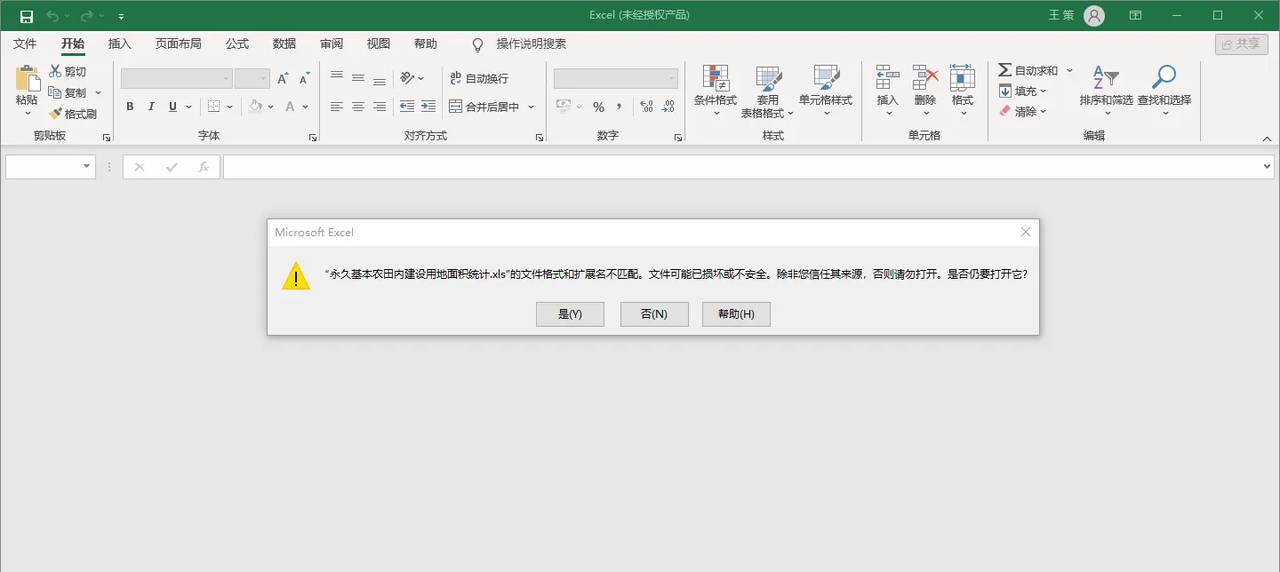Switch to the Page Layout (页面布局) tab
The height and width of the screenshot is (572, 1280).
(178, 44)
